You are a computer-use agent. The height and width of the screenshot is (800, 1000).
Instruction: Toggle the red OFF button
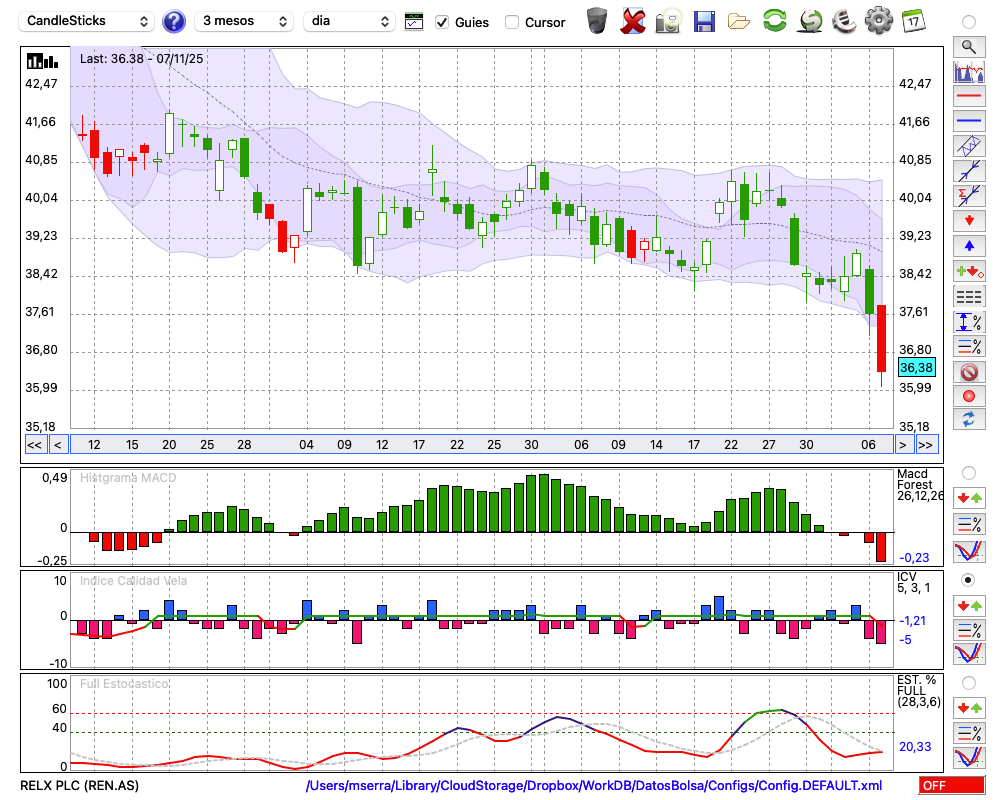tap(952, 785)
